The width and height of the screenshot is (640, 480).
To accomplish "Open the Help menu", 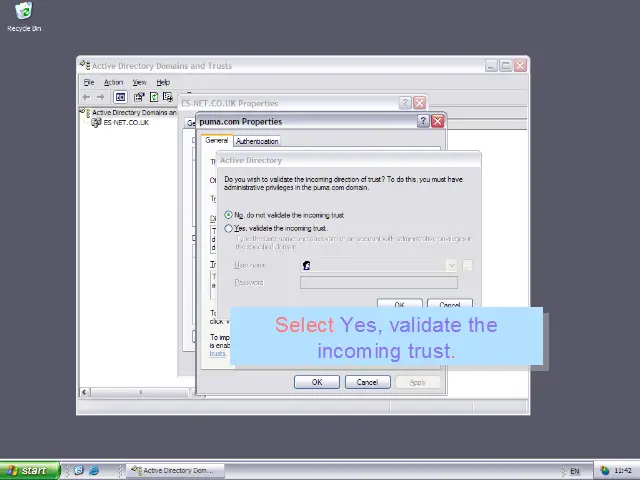I will point(163,82).
